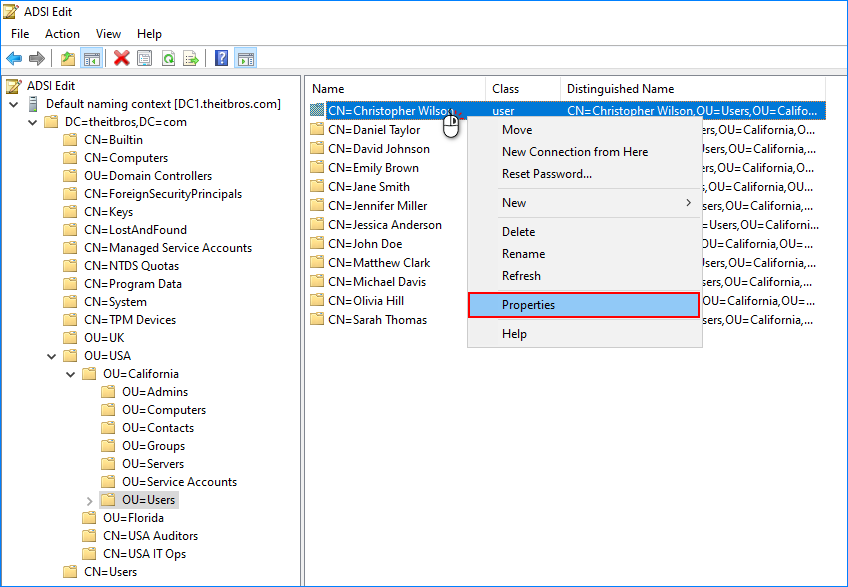Click the folder icon next to CN=Daniel Taylor

pyautogui.click(x=317, y=130)
